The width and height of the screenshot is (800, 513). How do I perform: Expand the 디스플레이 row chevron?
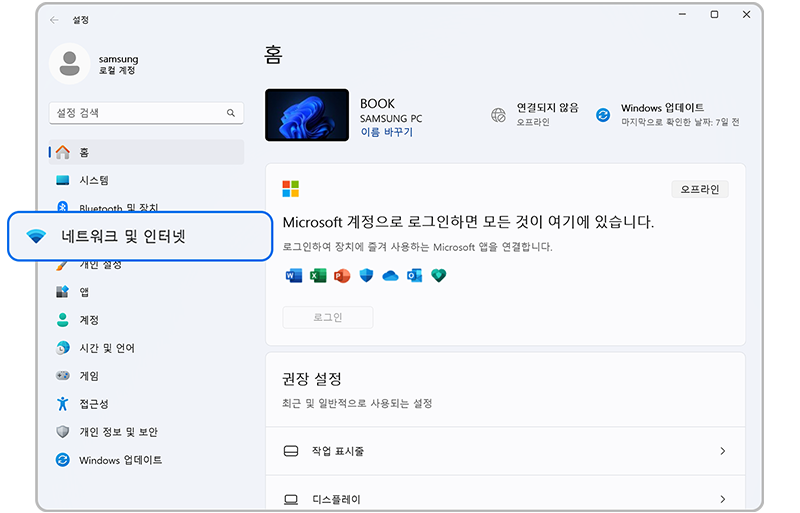(722, 499)
